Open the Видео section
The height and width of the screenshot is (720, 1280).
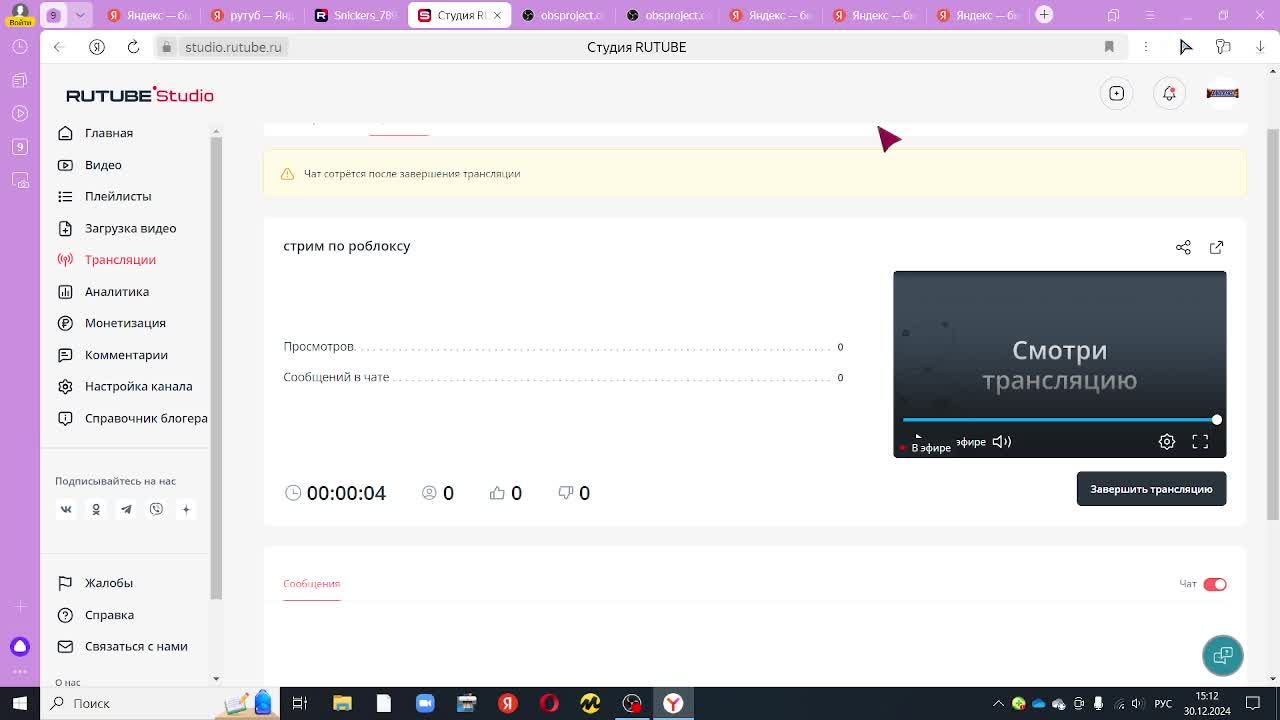(103, 165)
